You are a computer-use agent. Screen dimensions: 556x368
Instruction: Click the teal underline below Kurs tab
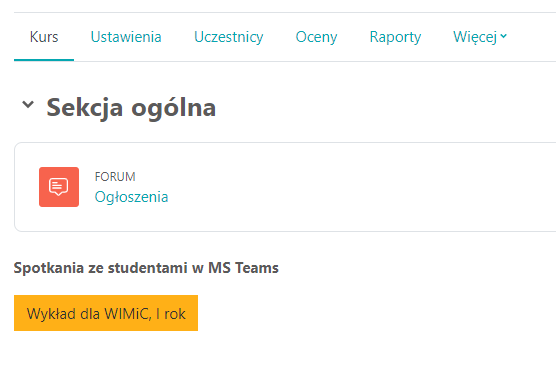[44, 60]
